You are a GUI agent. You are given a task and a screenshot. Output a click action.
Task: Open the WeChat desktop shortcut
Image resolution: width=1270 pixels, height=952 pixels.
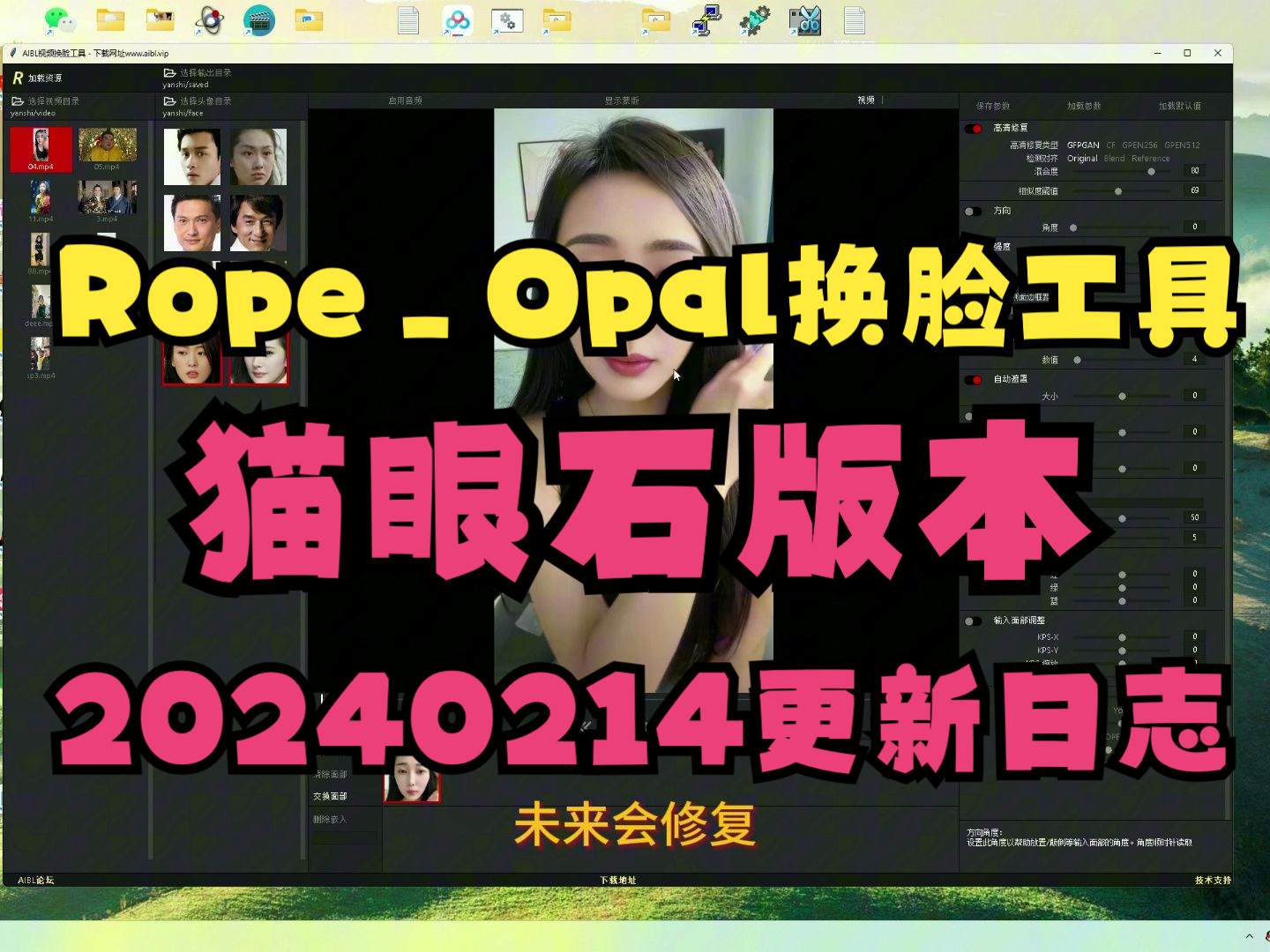pyautogui.click(x=59, y=19)
